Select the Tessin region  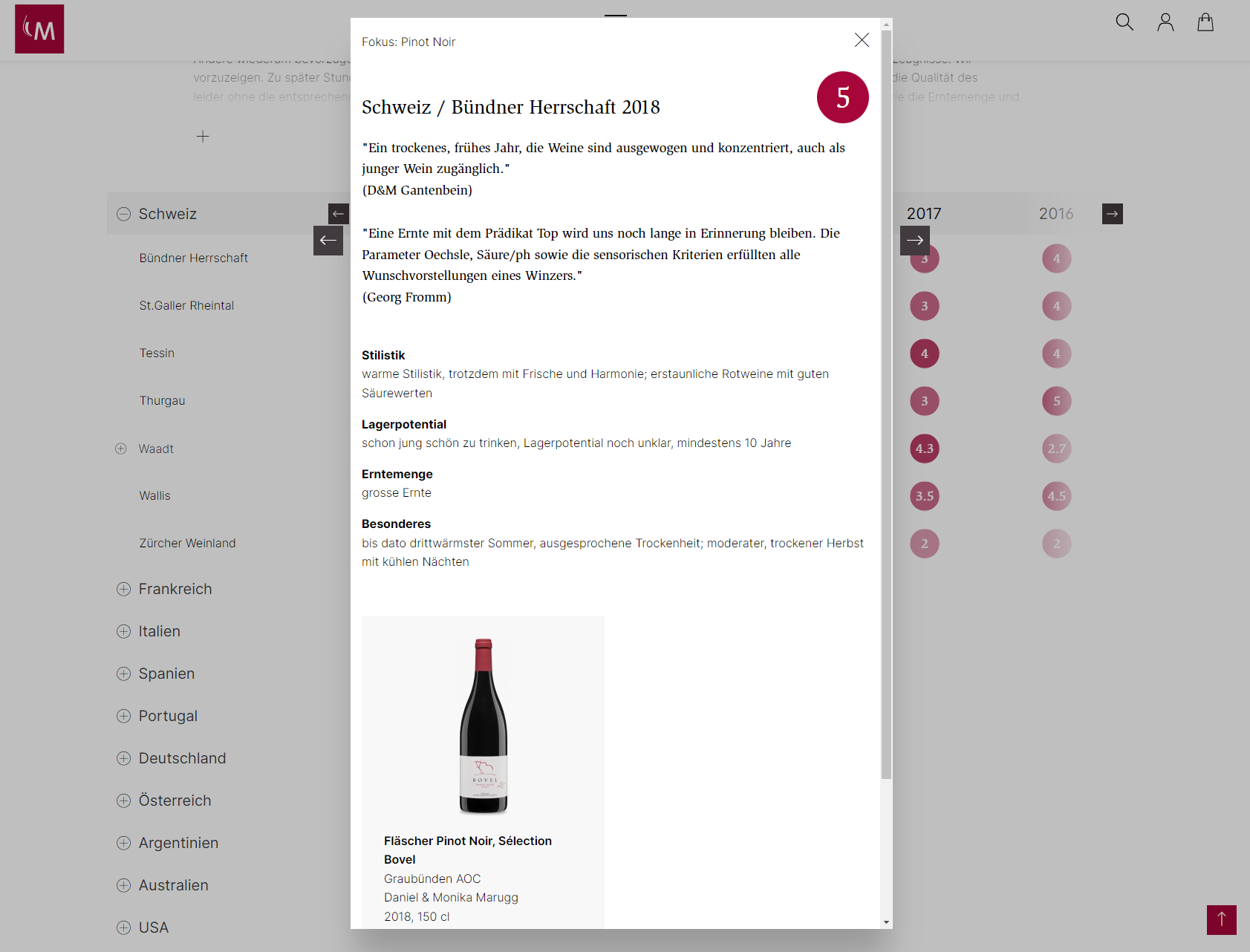[x=157, y=353]
